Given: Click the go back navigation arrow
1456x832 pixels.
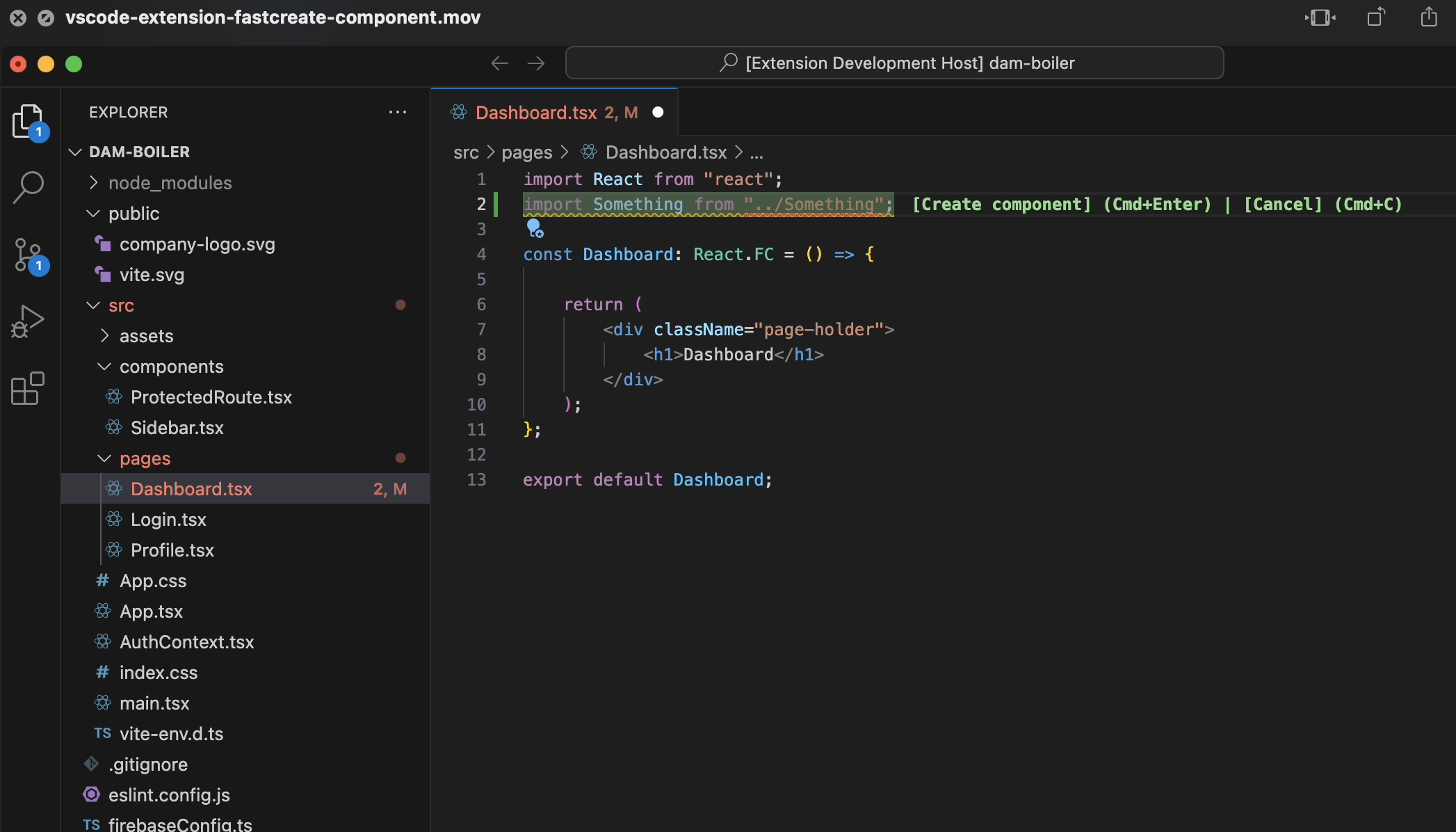Looking at the screenshot, I should point(499,64).
